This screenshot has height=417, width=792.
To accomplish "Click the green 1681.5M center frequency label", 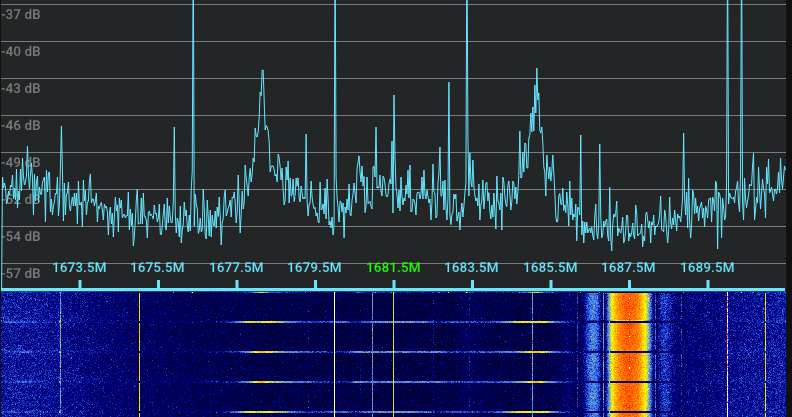I will tap(393, 268).
